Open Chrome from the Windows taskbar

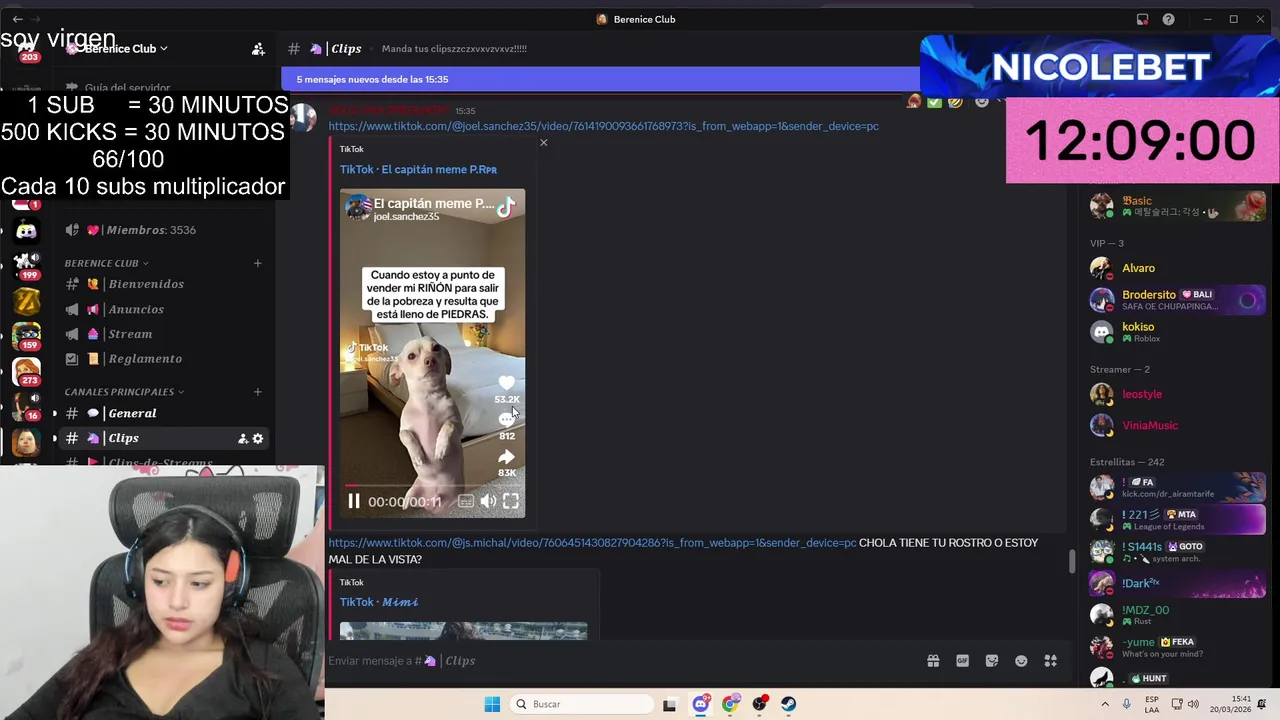tap(730, 704)
